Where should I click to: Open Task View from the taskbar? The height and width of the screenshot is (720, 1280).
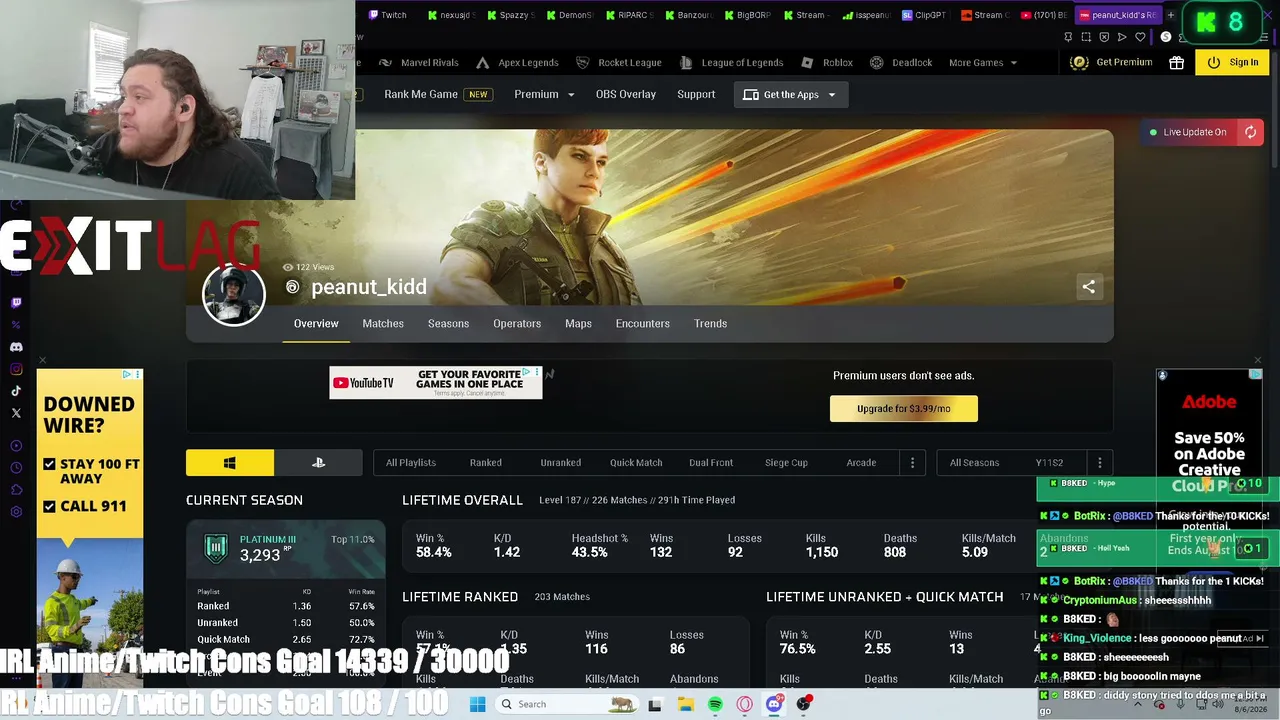click(655, 704)
